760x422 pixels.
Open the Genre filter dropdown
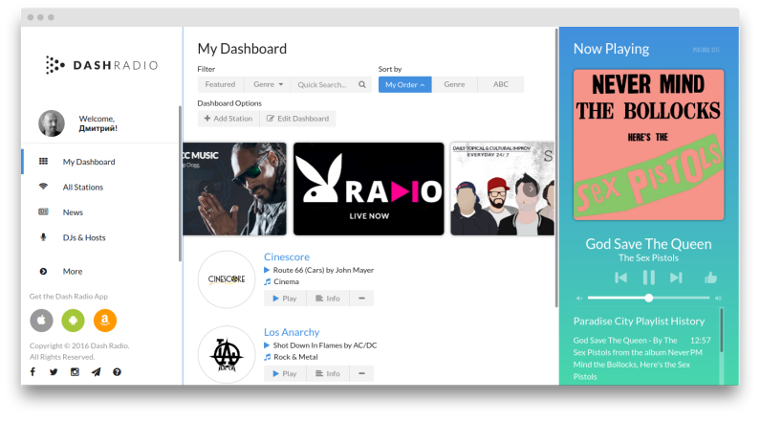click(x=268, y=84)
